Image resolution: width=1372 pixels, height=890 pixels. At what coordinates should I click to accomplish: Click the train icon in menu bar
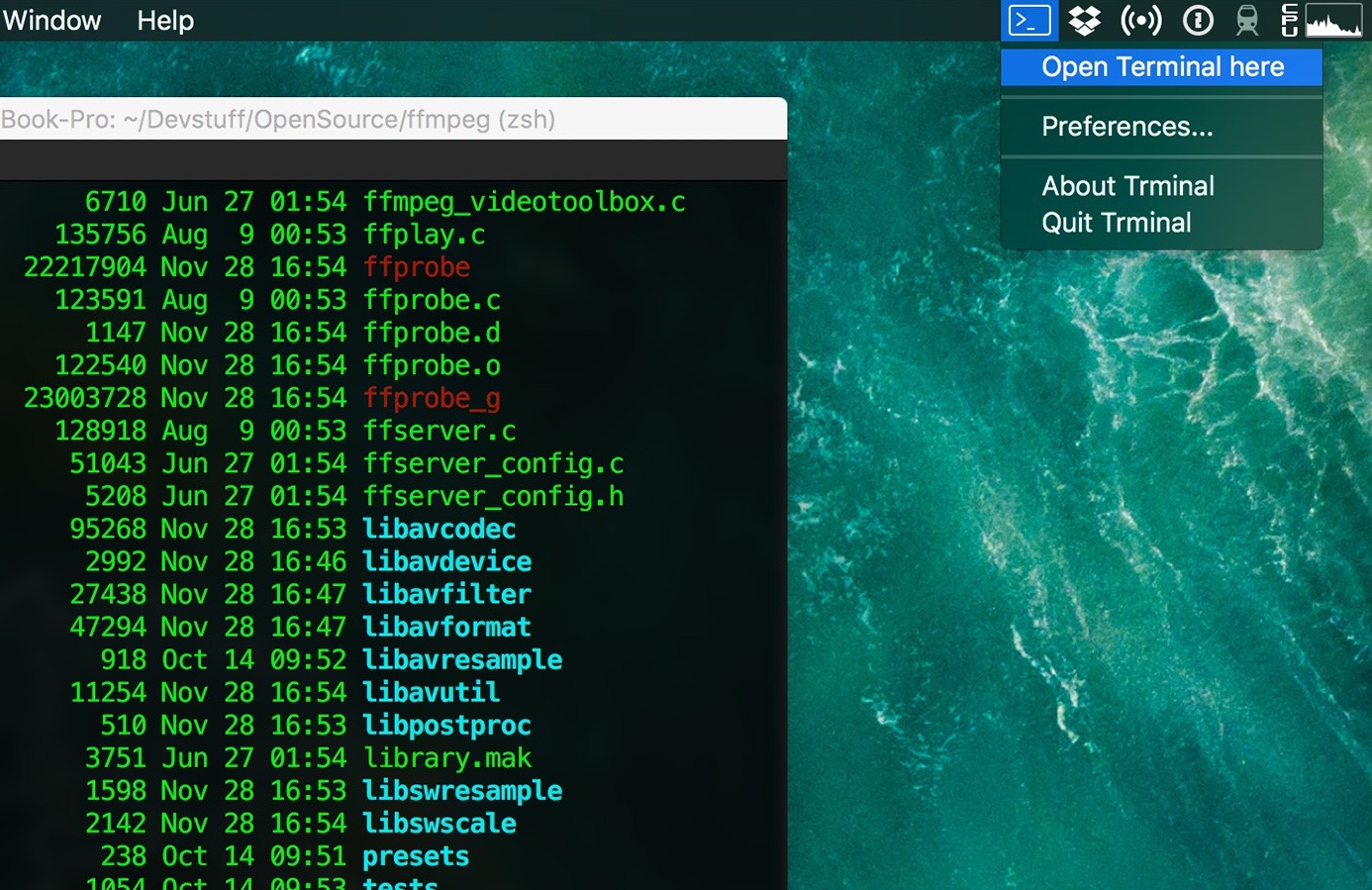point(1247,20)
